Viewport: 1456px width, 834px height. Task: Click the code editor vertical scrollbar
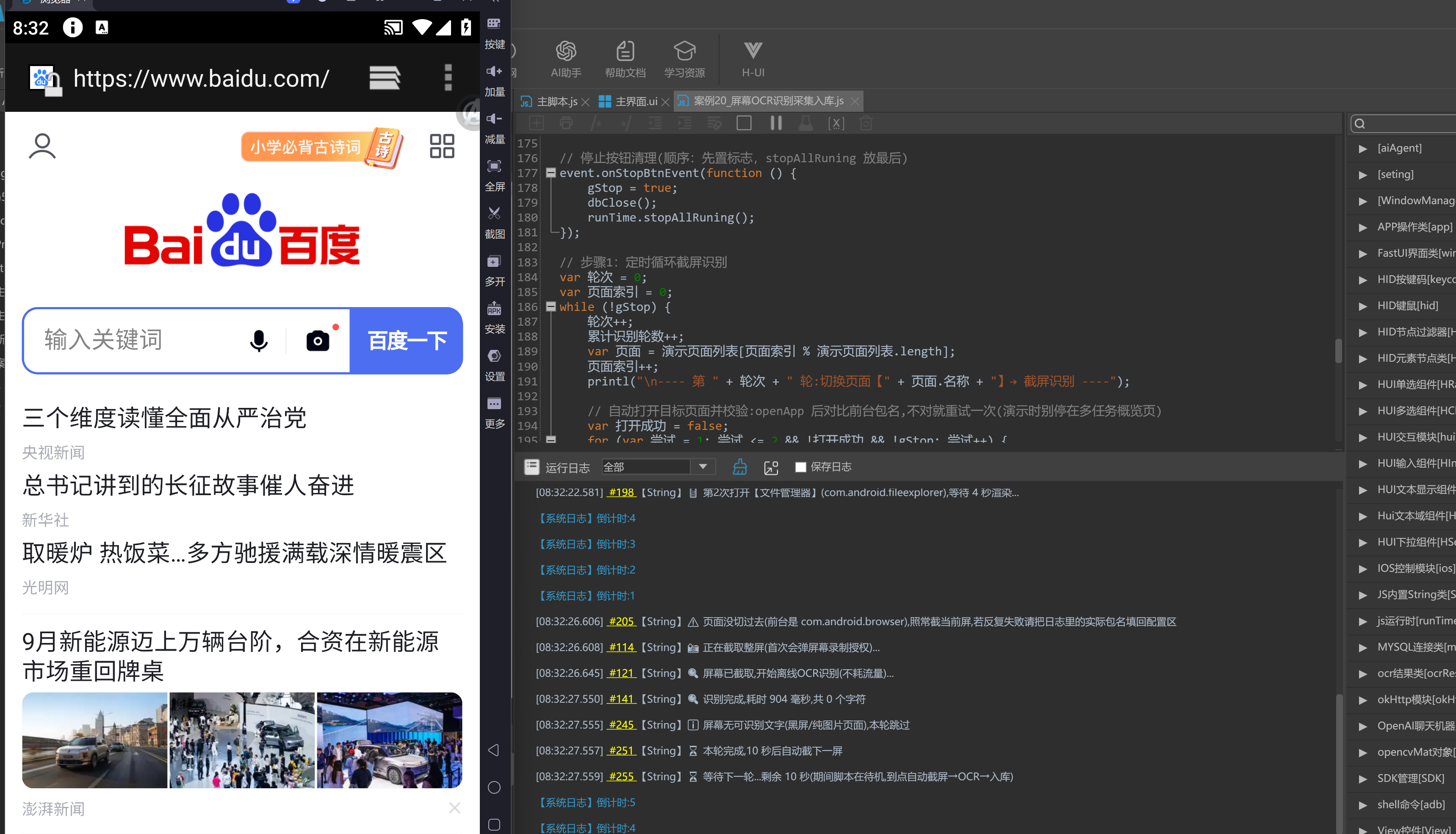[1338, 351]
